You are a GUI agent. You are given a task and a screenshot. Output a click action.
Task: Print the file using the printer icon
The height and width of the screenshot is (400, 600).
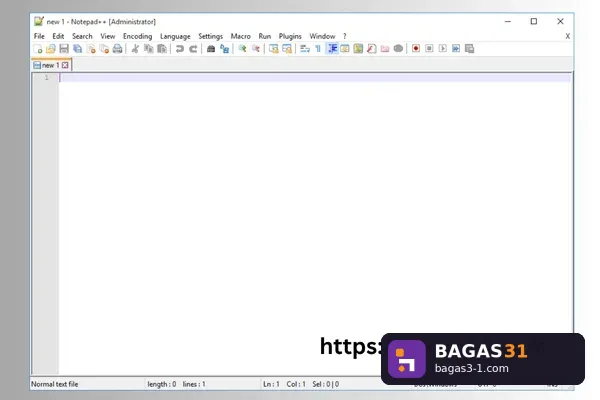(x=117, y=49)
